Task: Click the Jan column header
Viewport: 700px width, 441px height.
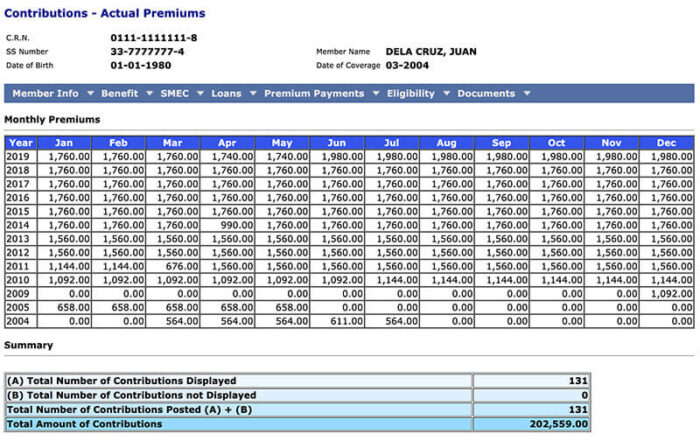Action: (x=64, y=143)
